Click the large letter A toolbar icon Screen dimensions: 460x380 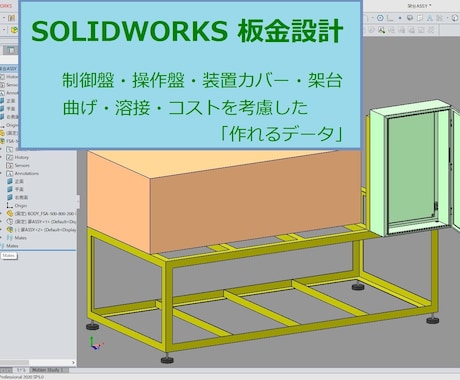click(430, 18)
